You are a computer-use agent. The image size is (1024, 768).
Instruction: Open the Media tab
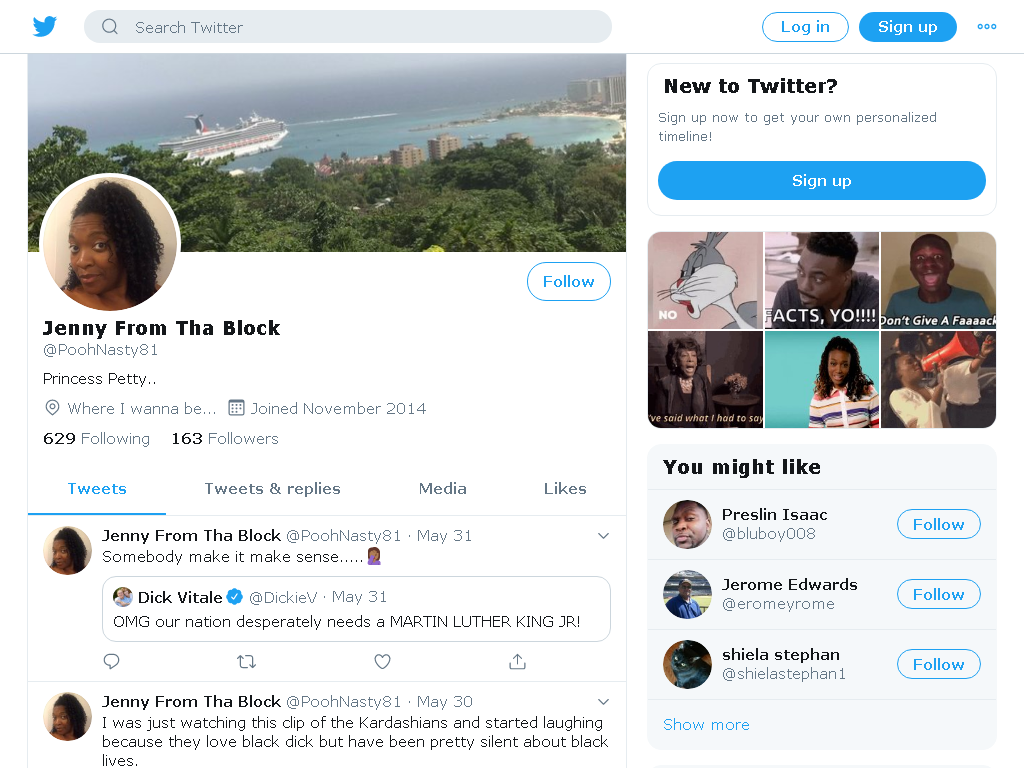(442, 488)
